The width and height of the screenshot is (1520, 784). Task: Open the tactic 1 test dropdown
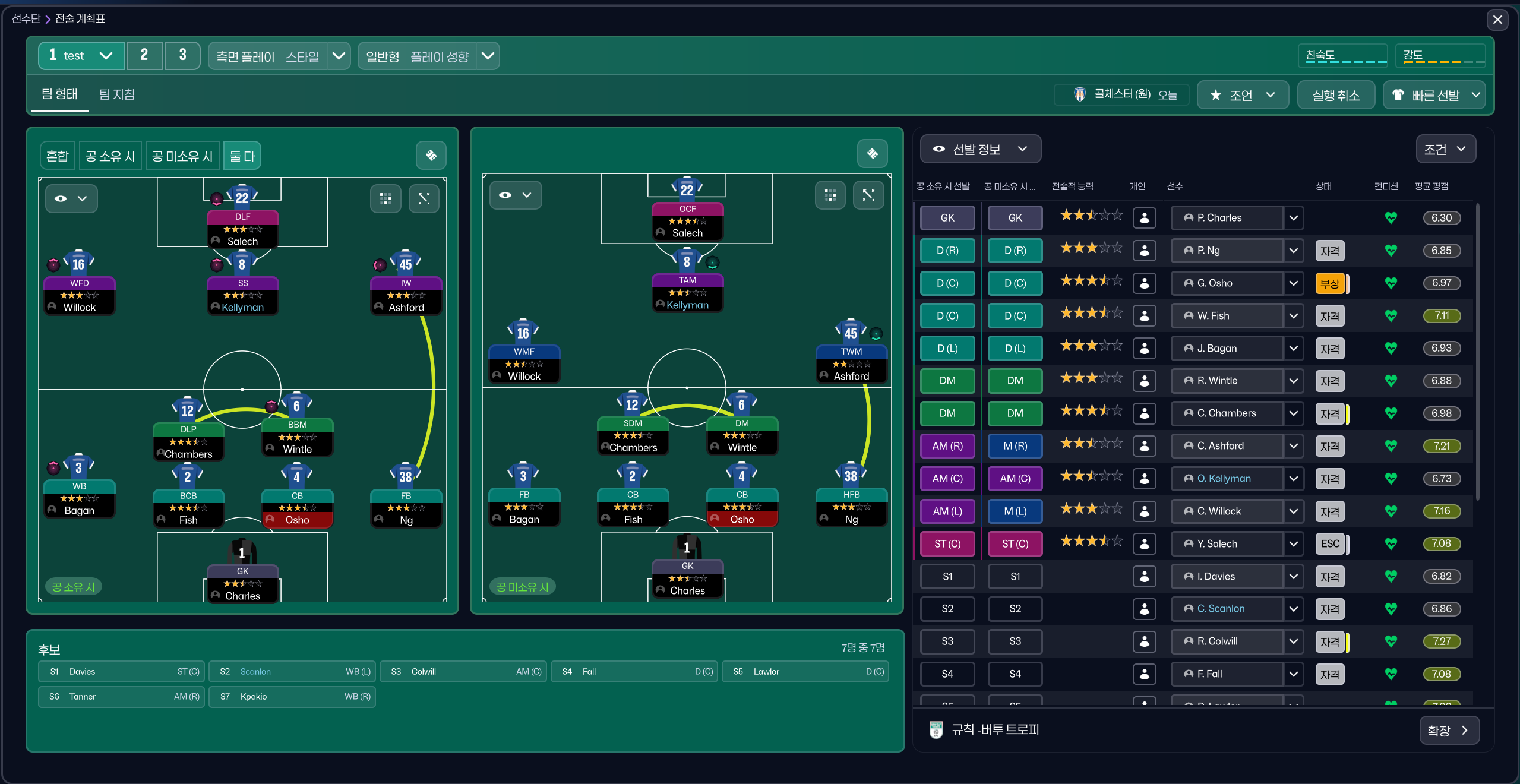(x=81, y=56)
